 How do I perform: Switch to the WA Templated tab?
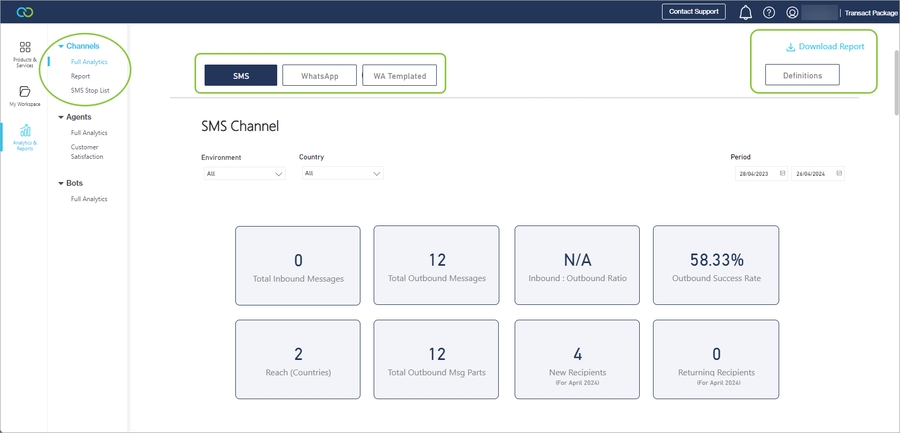pyautogui.click(x=399, y=76)
